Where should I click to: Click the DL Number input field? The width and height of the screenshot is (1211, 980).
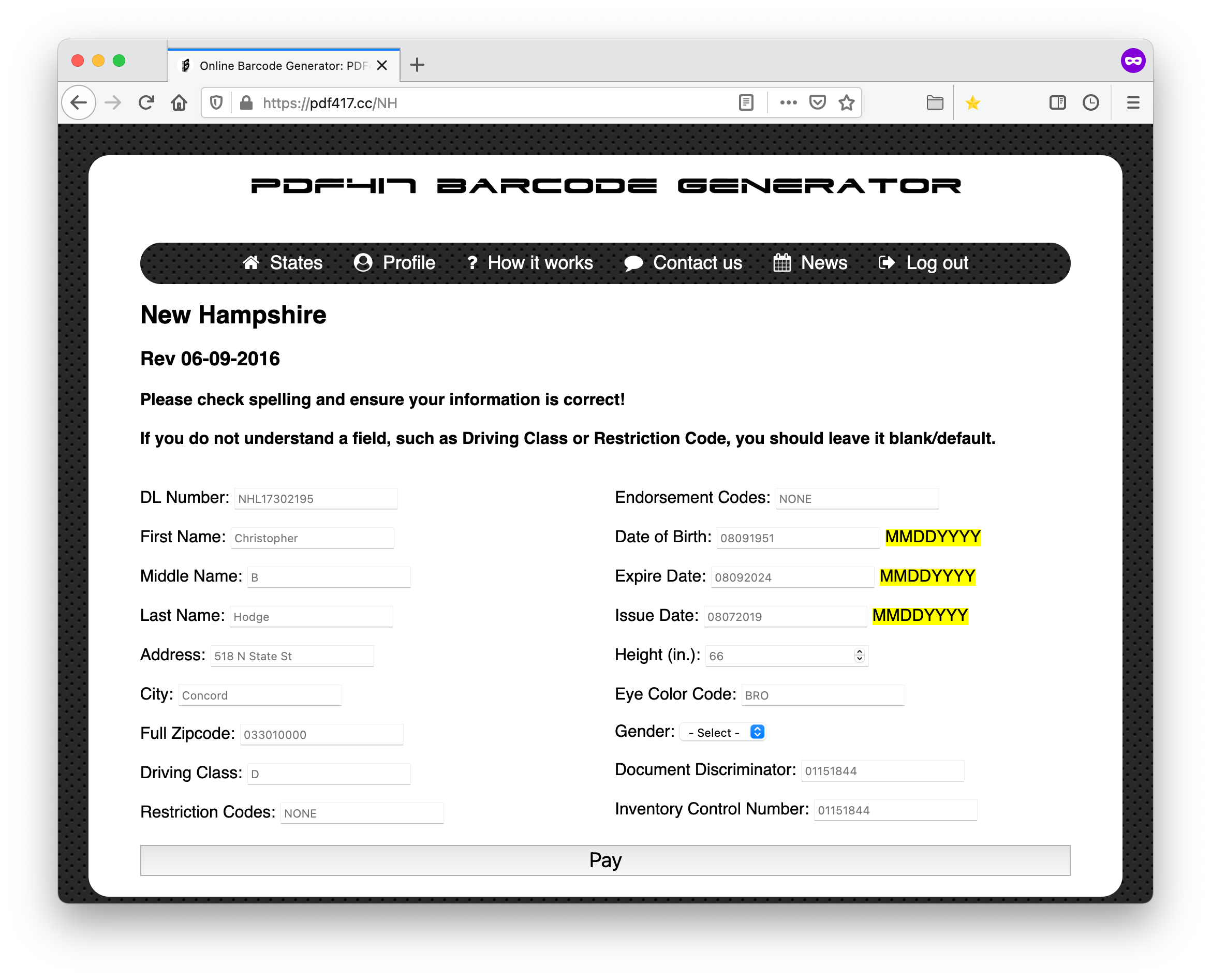(x=316, y=498)
